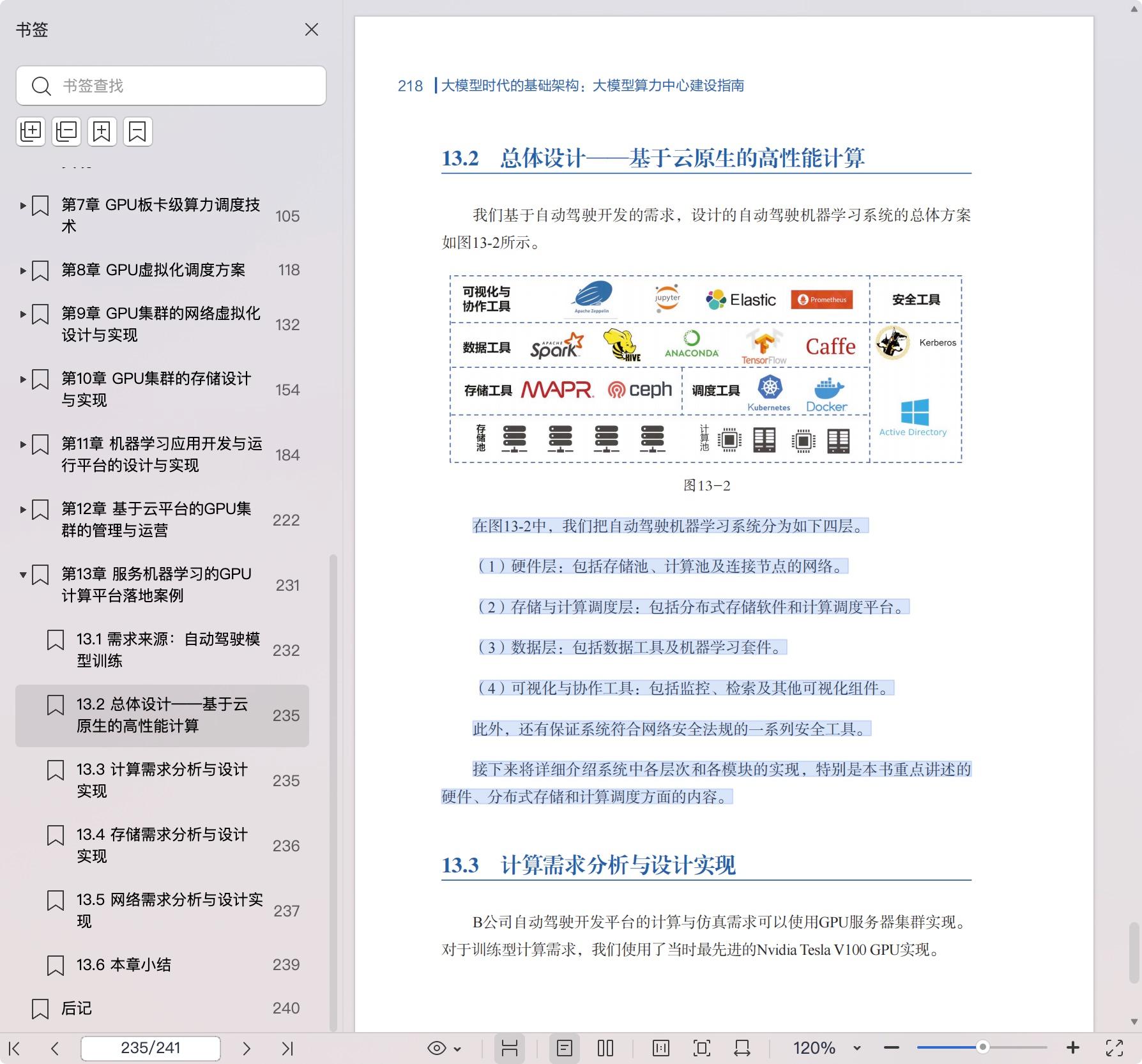The image size is (1142, 1064).
Task: Click the zoom slider handle
Action: pos(983,1047)
